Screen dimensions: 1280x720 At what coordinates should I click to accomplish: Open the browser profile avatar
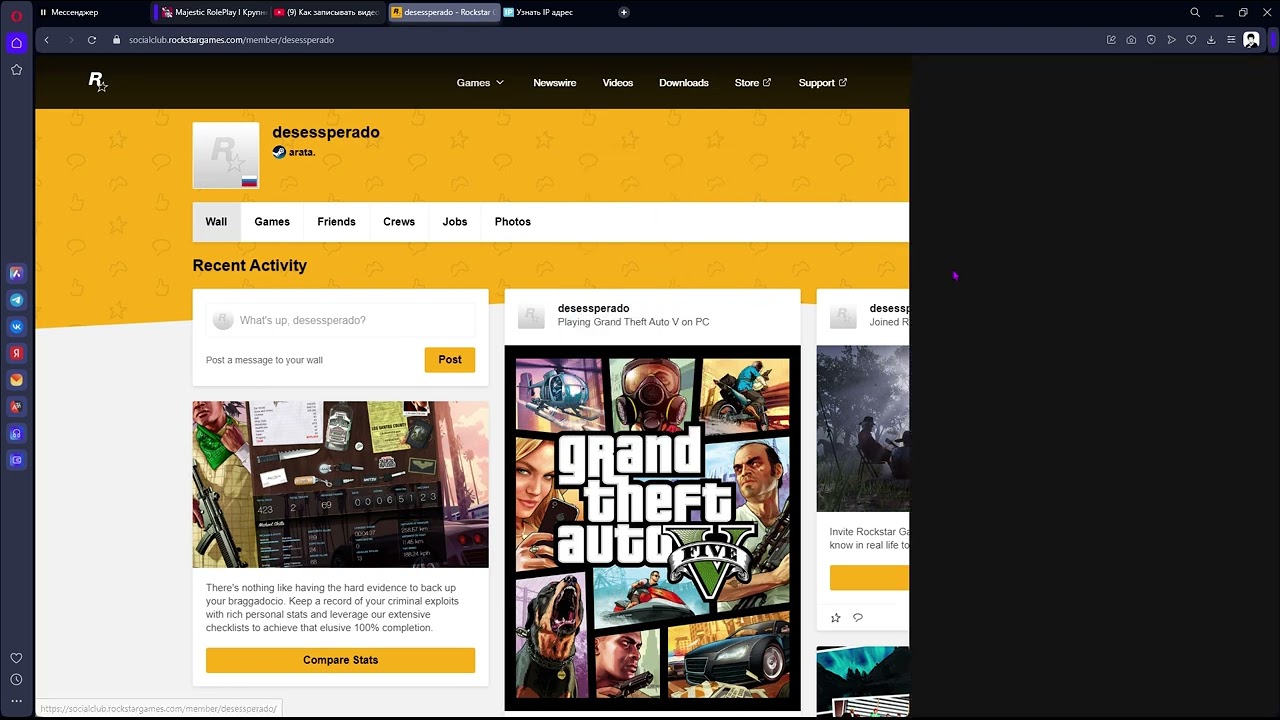point(1251,40)
